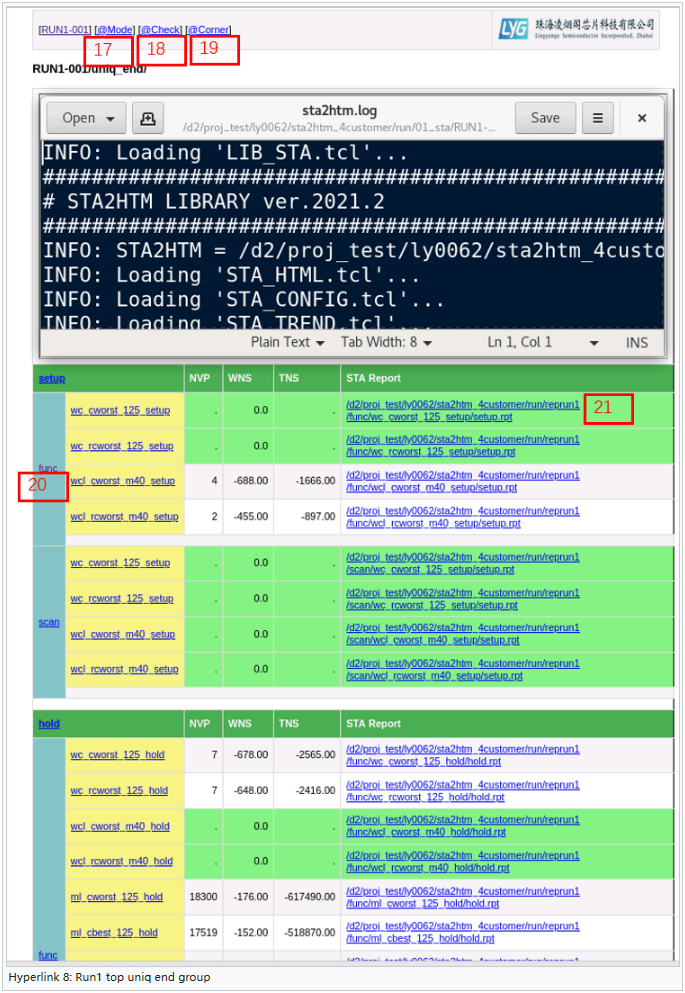685x993 pixels.
Task: Open the Plain Text language dropdown
Action: (287, 342)
